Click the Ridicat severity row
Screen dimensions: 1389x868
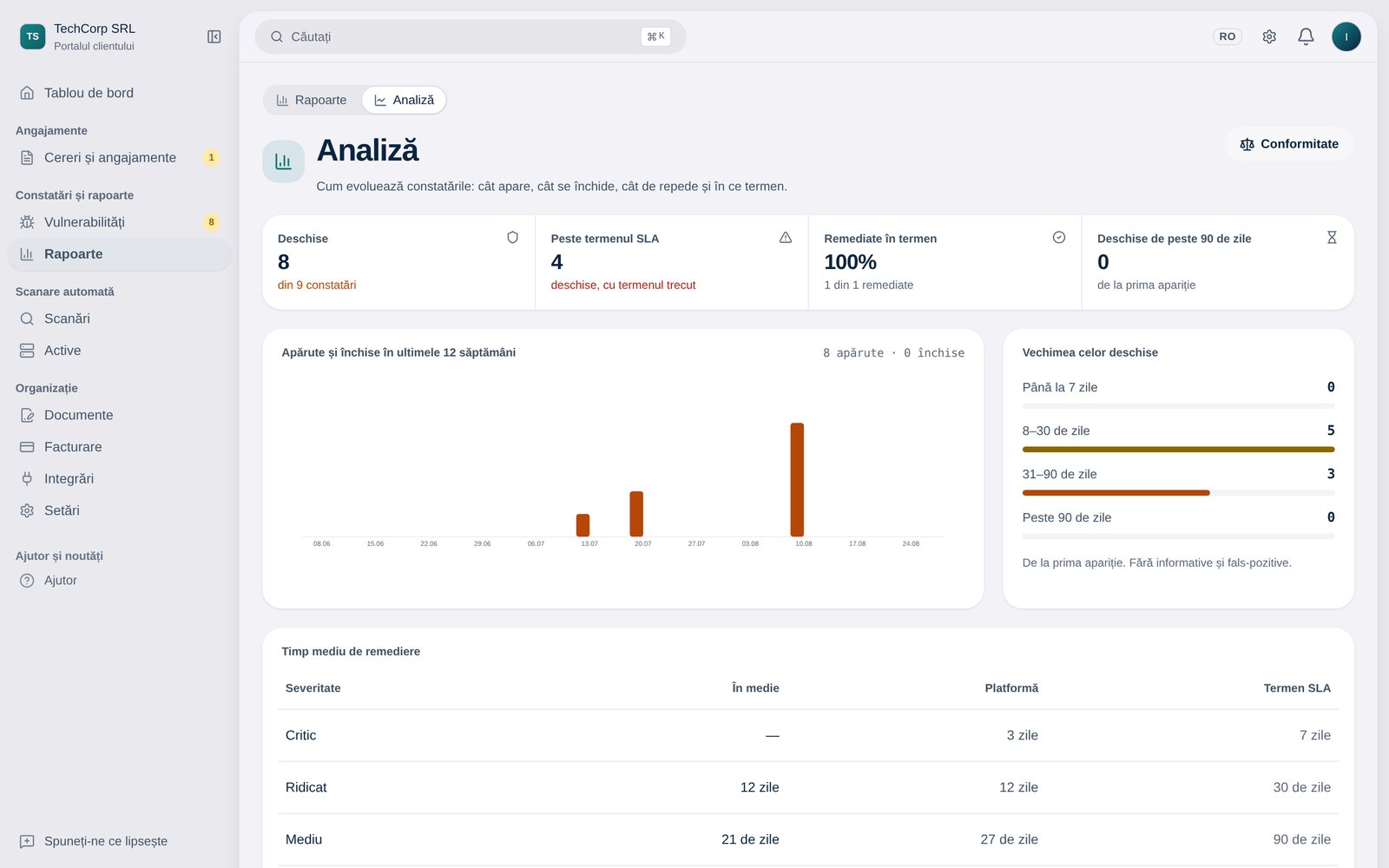[808, 787]
